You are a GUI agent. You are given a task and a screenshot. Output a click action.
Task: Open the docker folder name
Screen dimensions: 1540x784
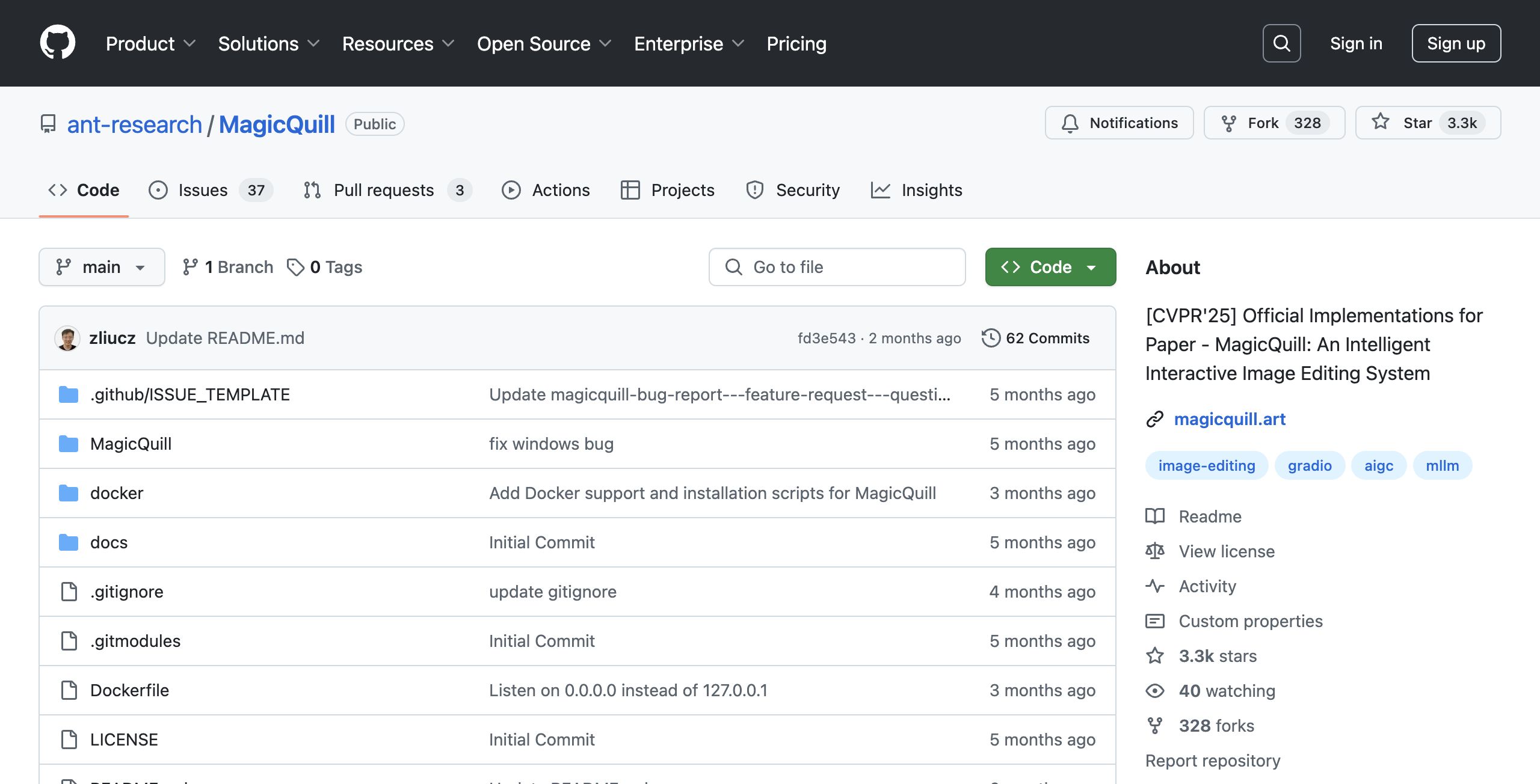click(117, 493)
